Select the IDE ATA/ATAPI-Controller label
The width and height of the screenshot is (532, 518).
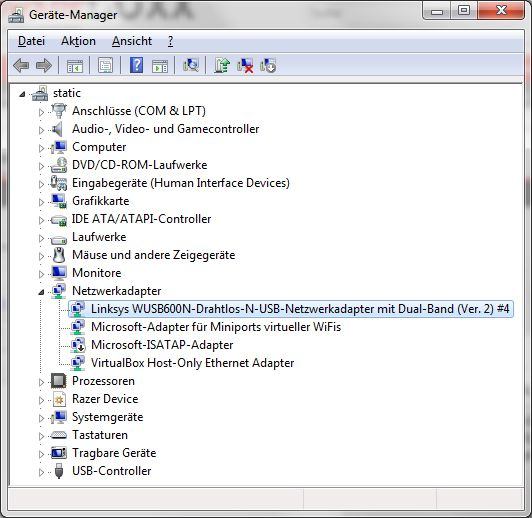[141, 219]
